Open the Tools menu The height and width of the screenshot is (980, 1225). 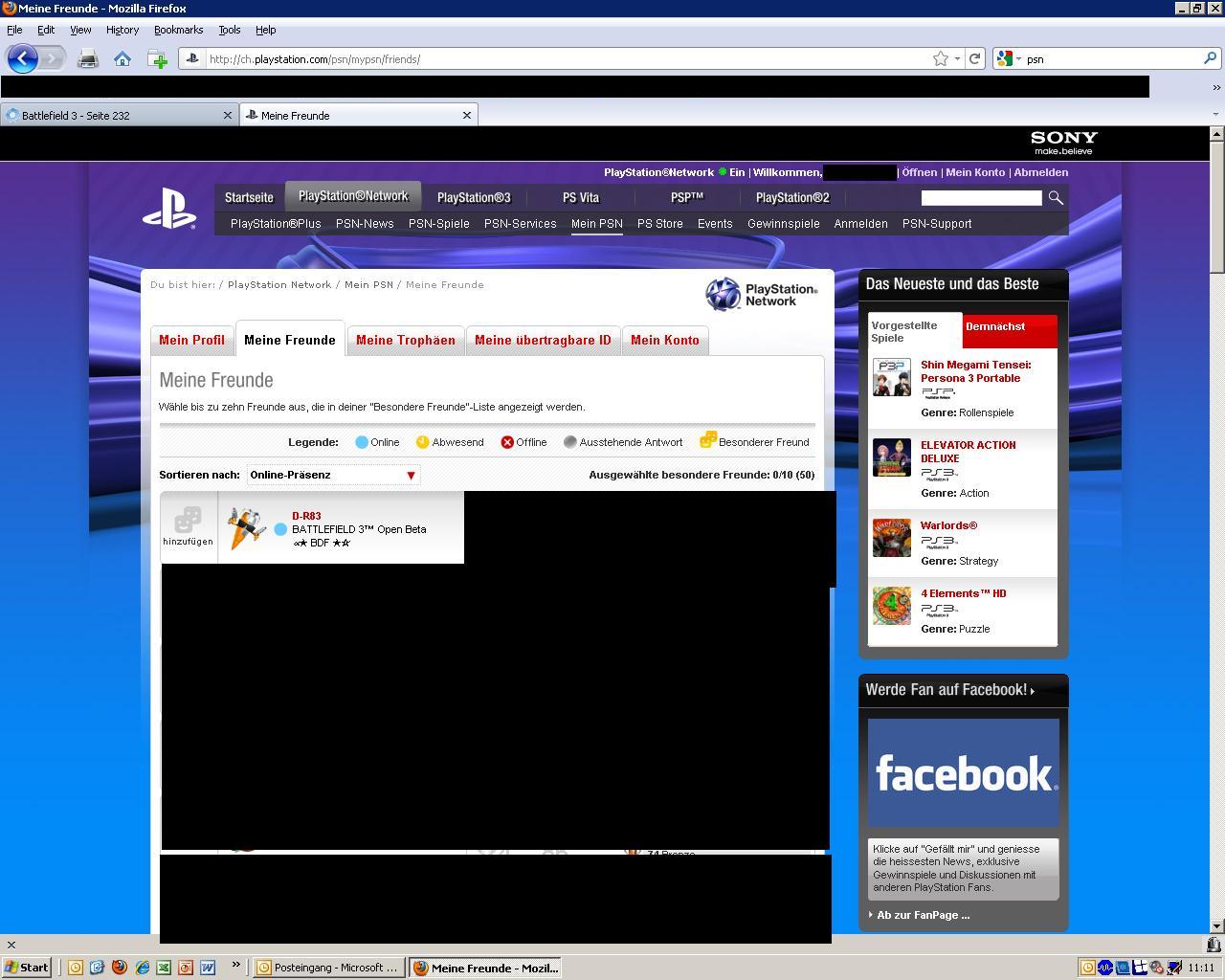coord(229,30)
